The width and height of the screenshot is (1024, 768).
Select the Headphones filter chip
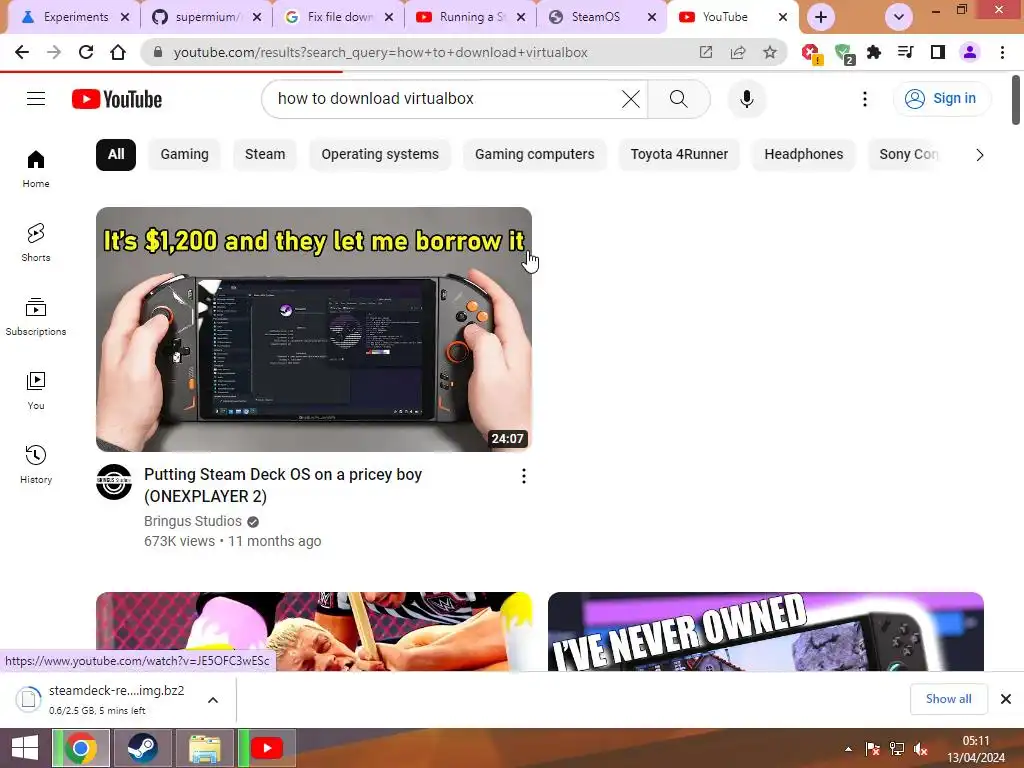[803, 155]
